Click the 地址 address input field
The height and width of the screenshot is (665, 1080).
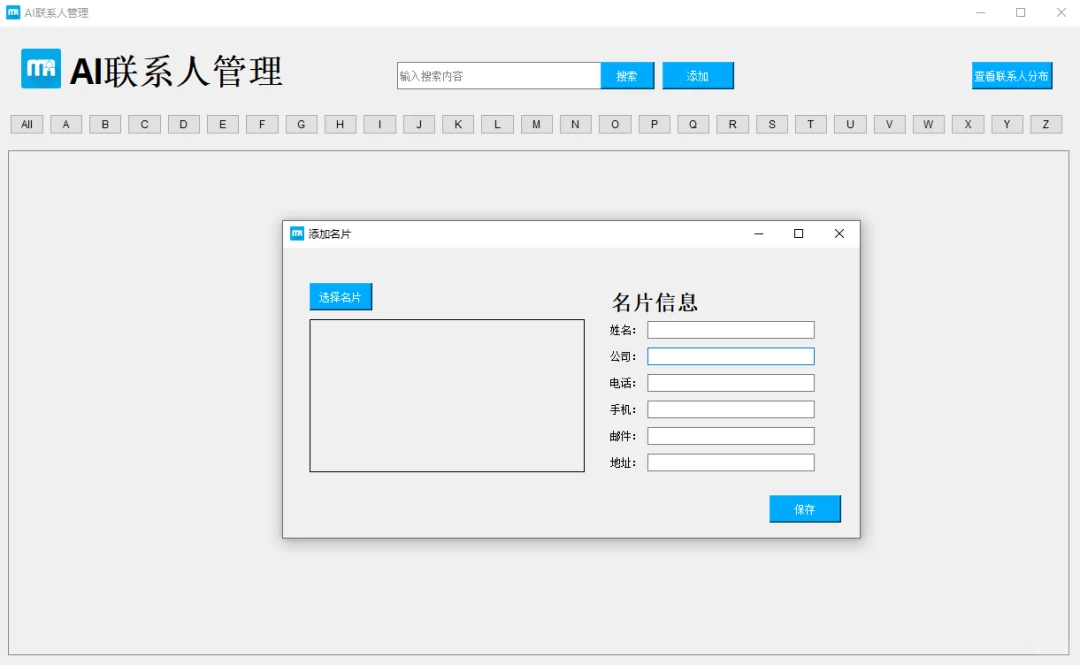(730, 462)
